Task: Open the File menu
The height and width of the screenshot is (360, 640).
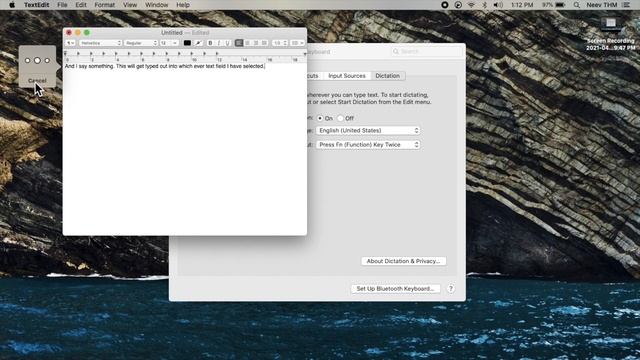Action: (62, 5)
